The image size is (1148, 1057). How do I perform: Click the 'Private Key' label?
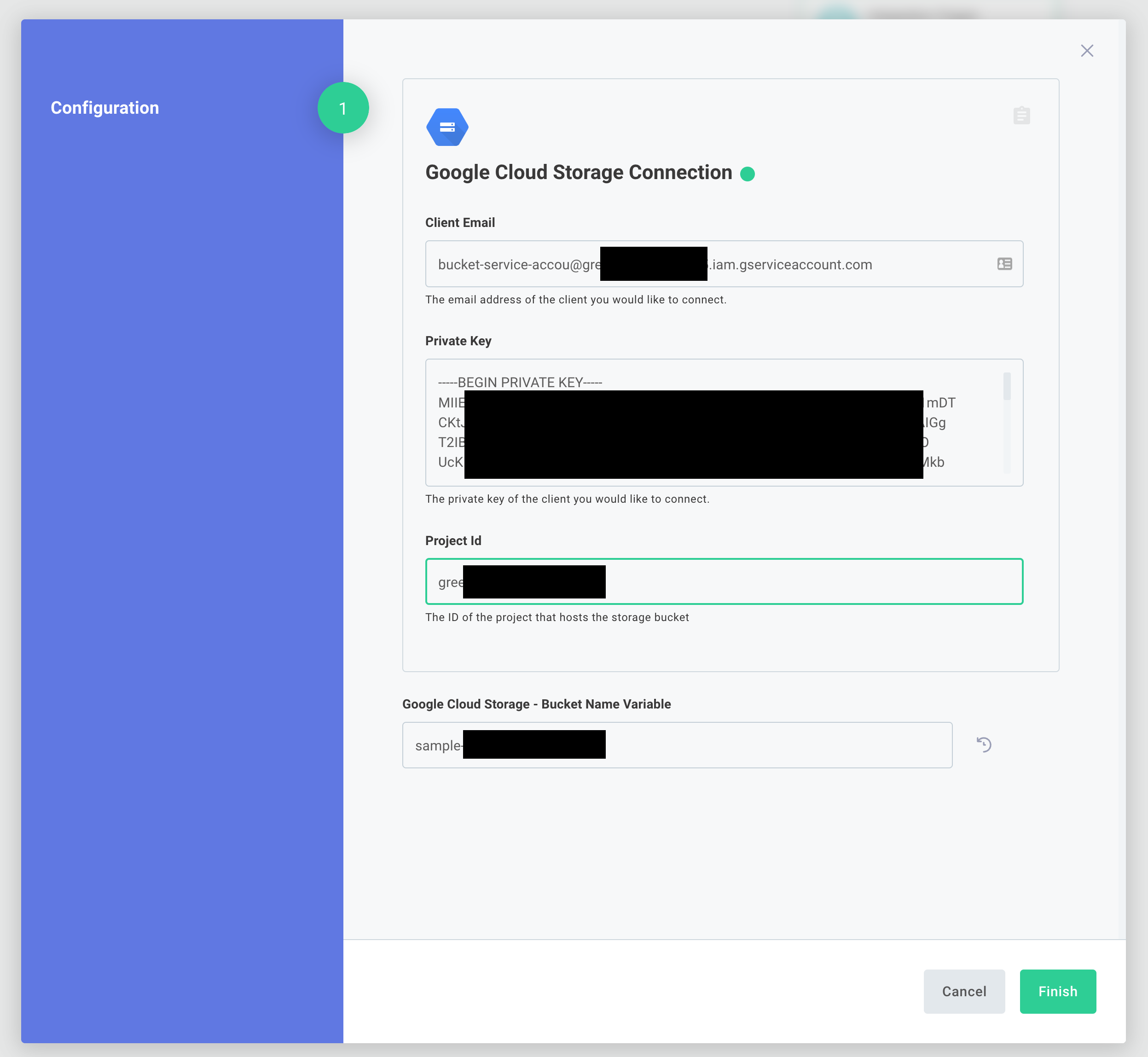click(x=458, y=341)
